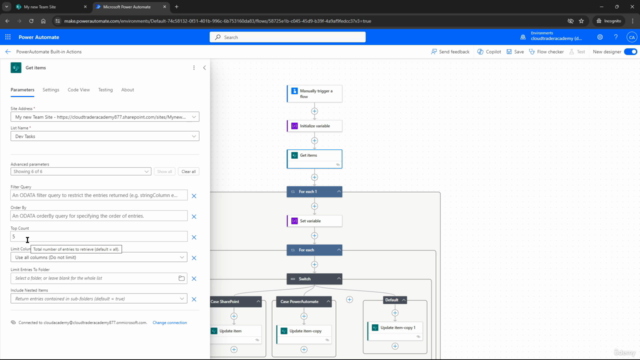Select the Initialize variable action card

click(x=314, y=126)
